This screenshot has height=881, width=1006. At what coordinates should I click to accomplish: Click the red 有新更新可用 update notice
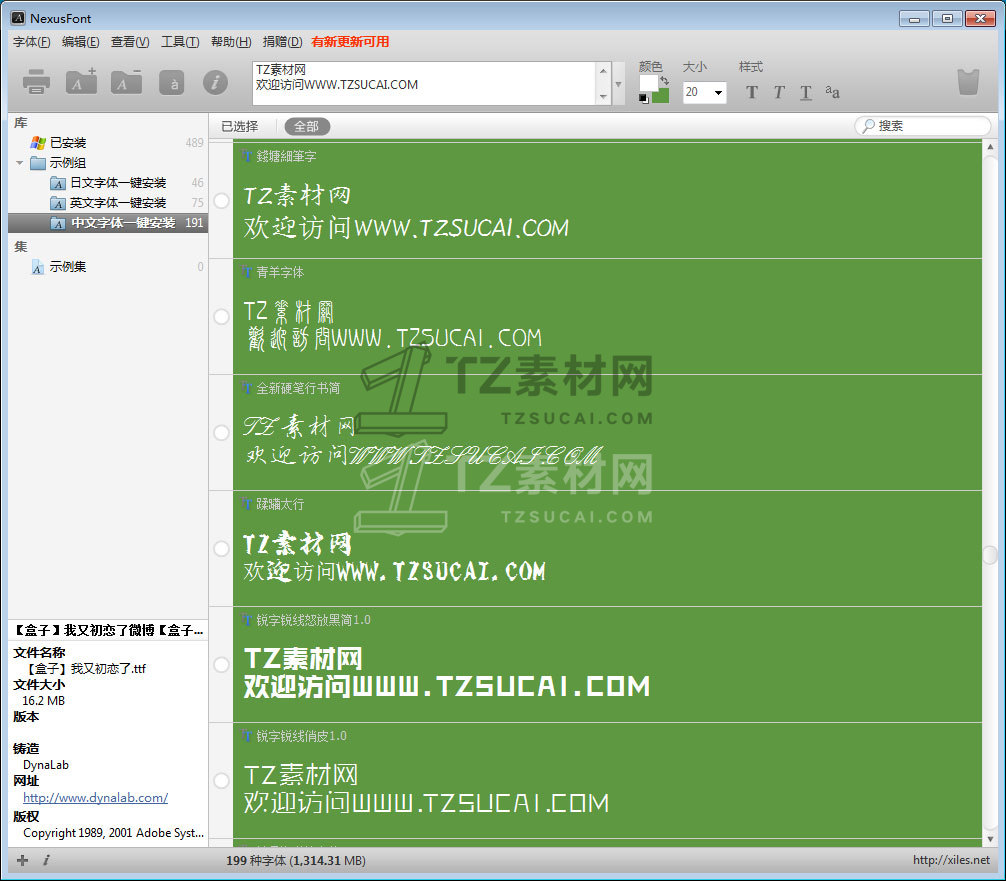click(350, 42)
